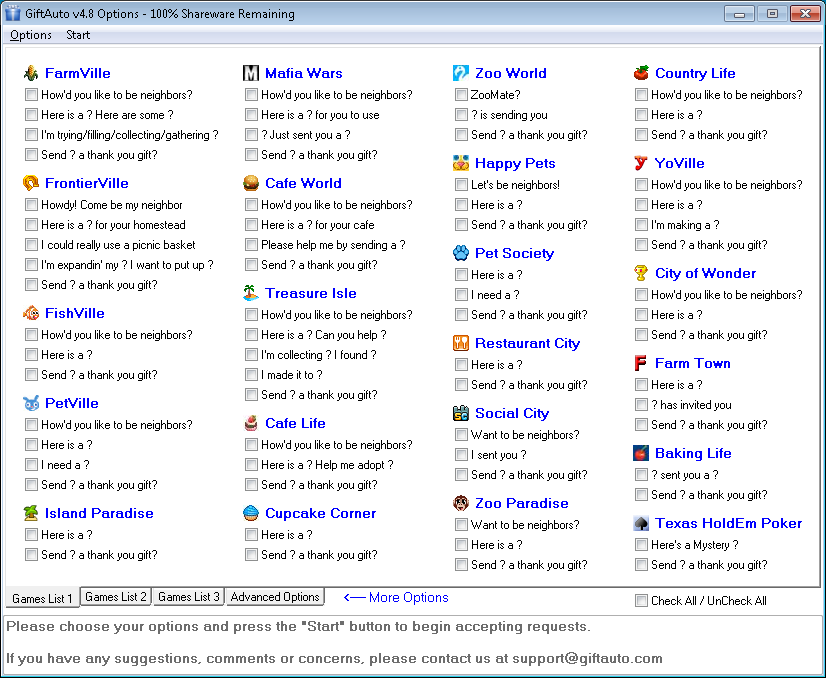This screenshot has width=826, height=678.
Task: Click the Baking Life icon
Action: (x=641, y=453)
